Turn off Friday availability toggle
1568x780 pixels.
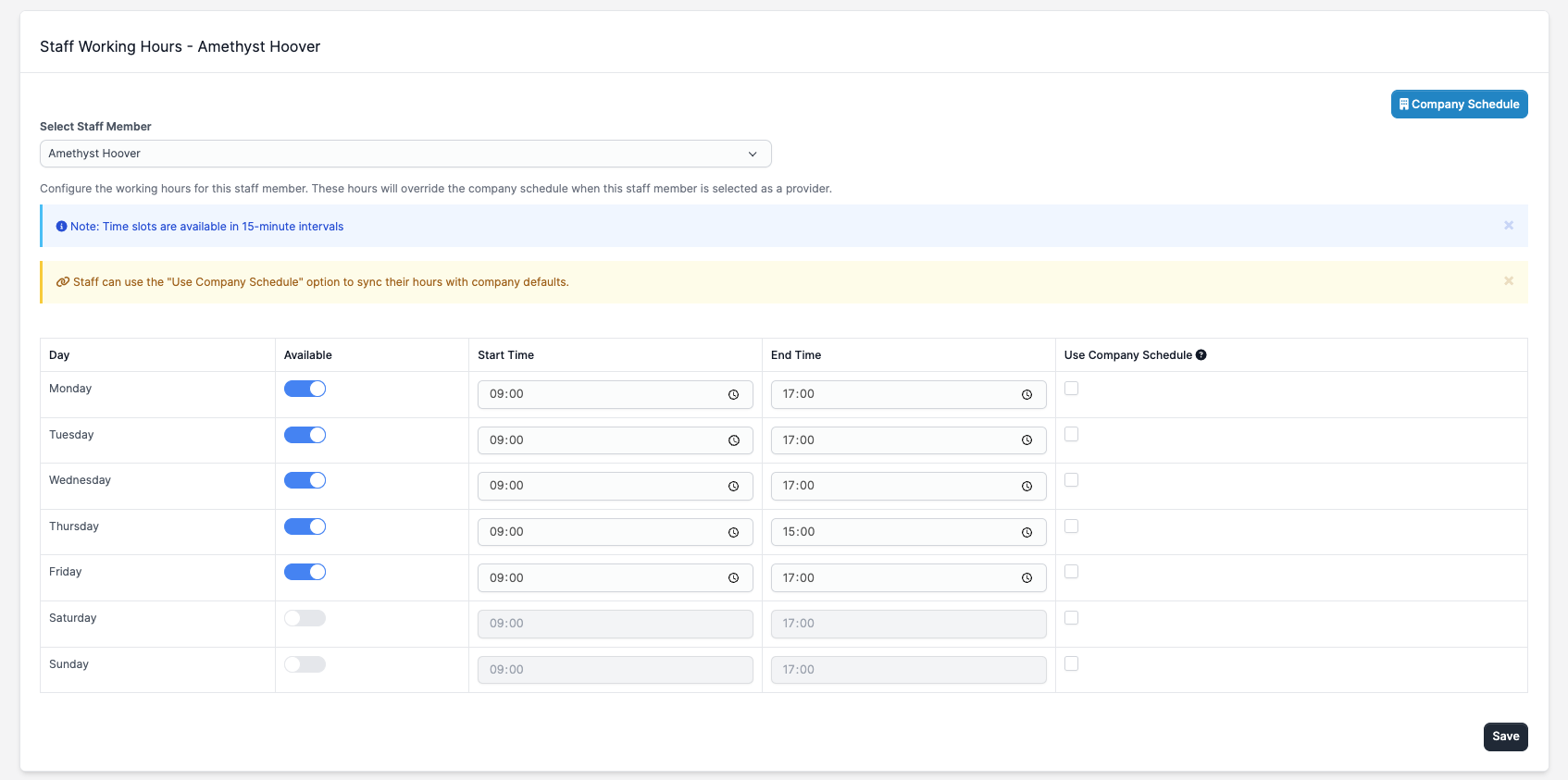point(305,572)
